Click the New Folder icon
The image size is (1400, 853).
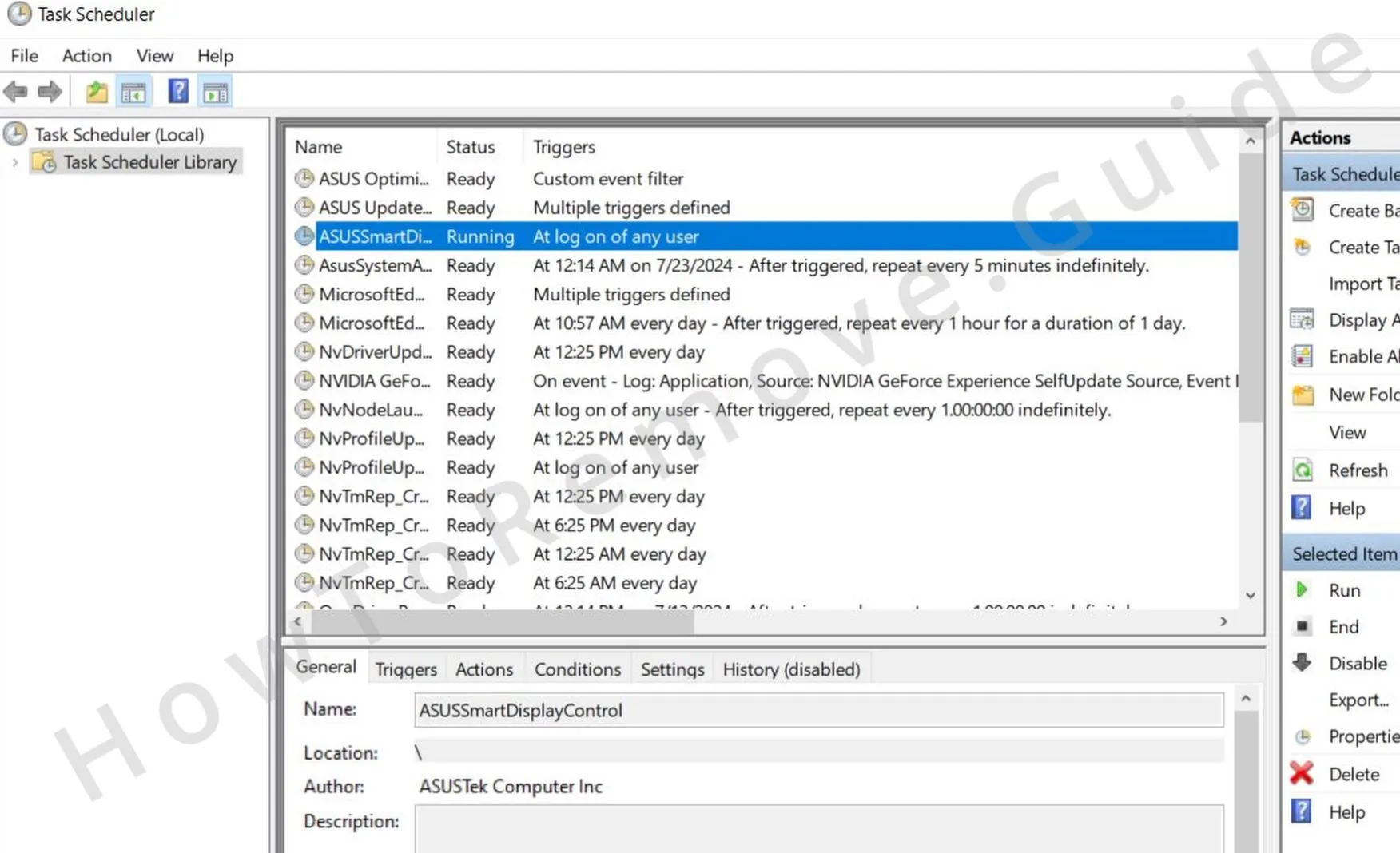click(x=1303, y=395)
